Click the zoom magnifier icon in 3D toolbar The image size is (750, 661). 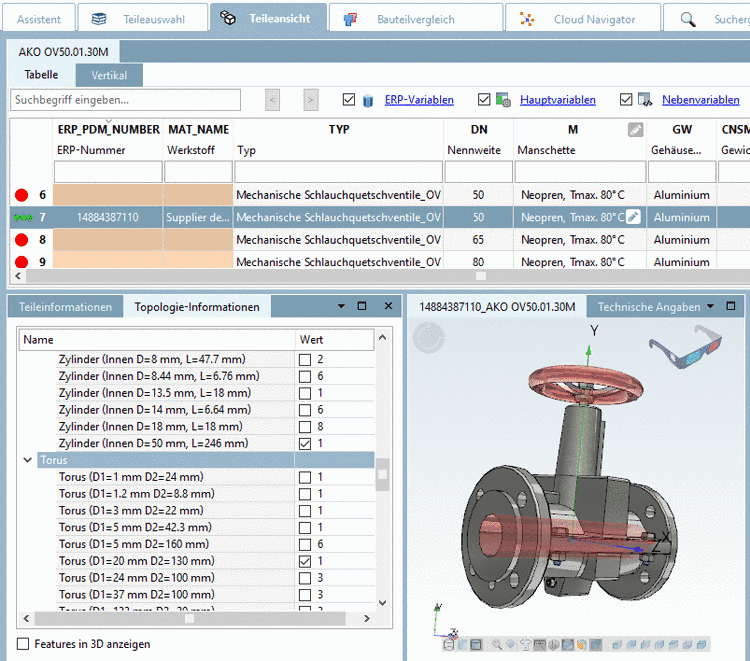(496, 644)
